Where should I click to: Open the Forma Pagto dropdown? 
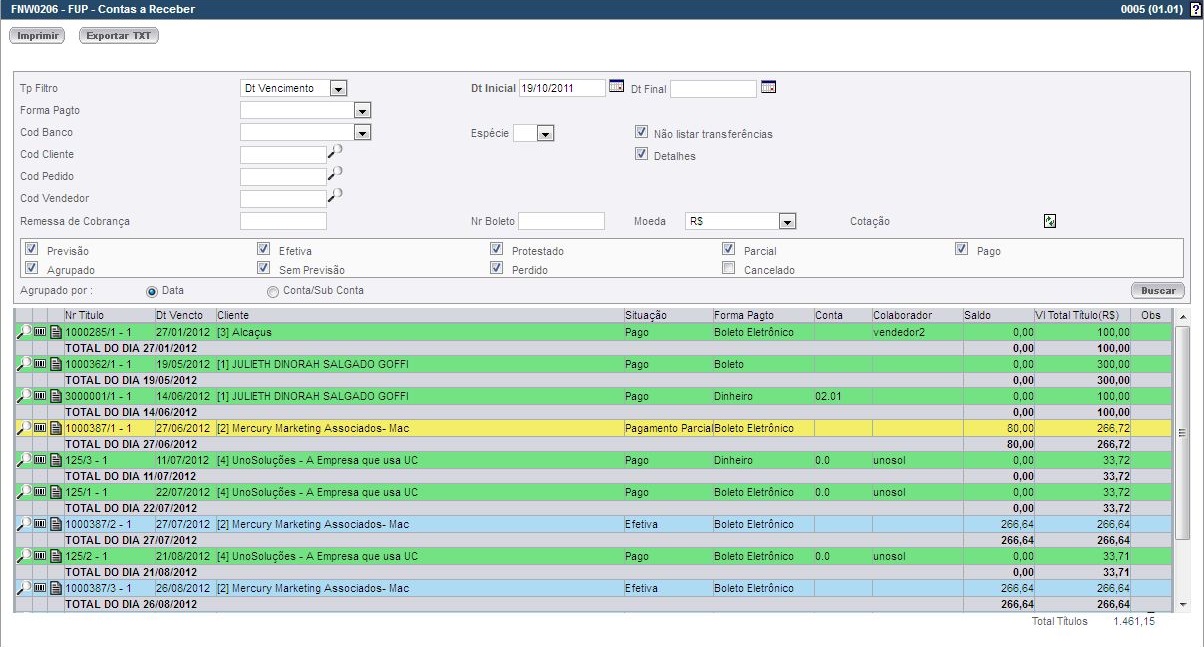[362, 110]
